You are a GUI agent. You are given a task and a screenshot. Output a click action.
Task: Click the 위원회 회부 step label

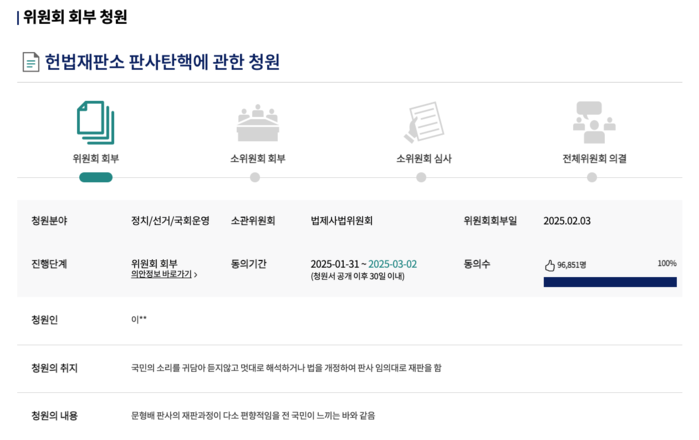coord(96,158)
